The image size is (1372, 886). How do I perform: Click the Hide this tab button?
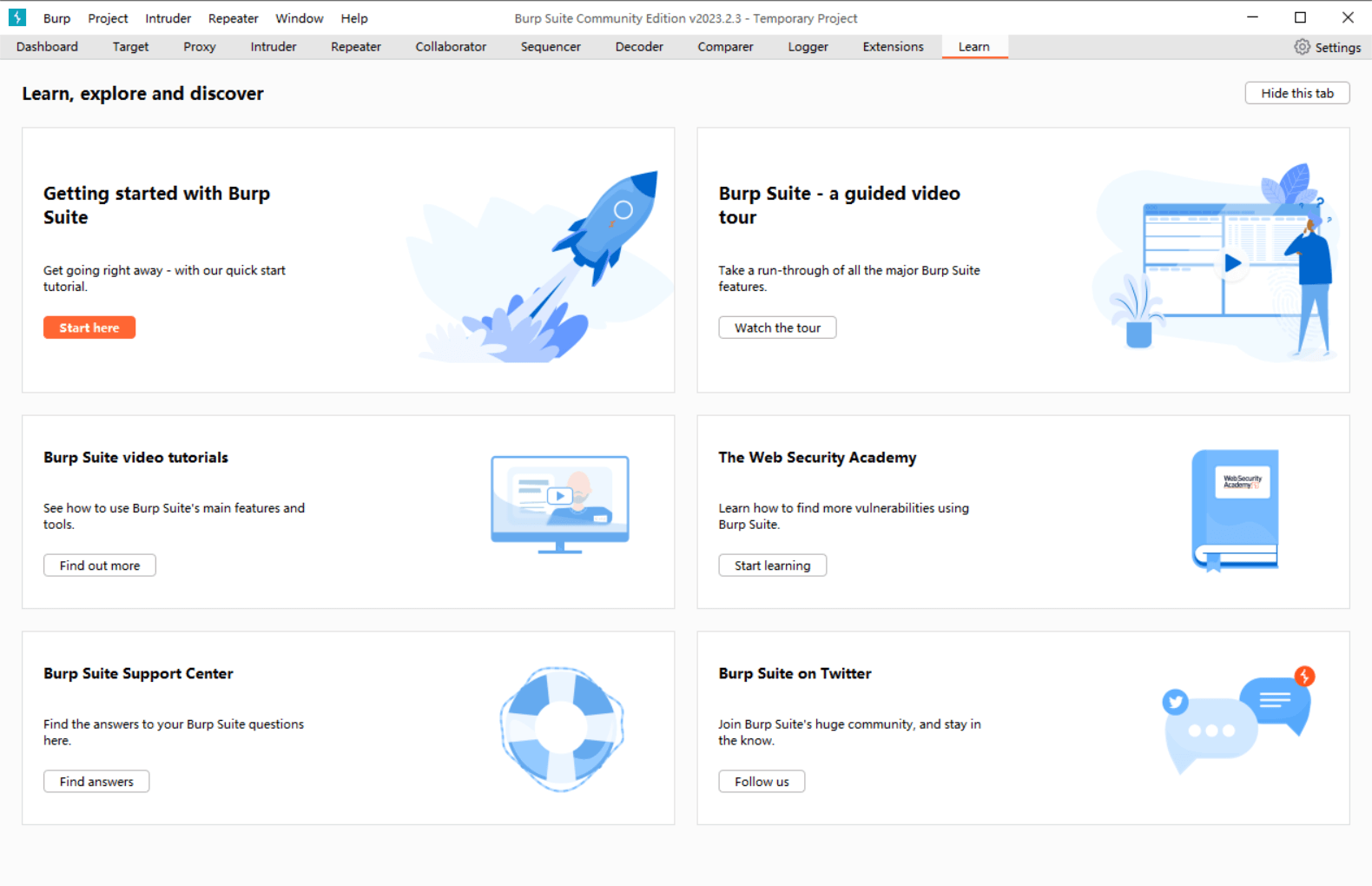1297,93
